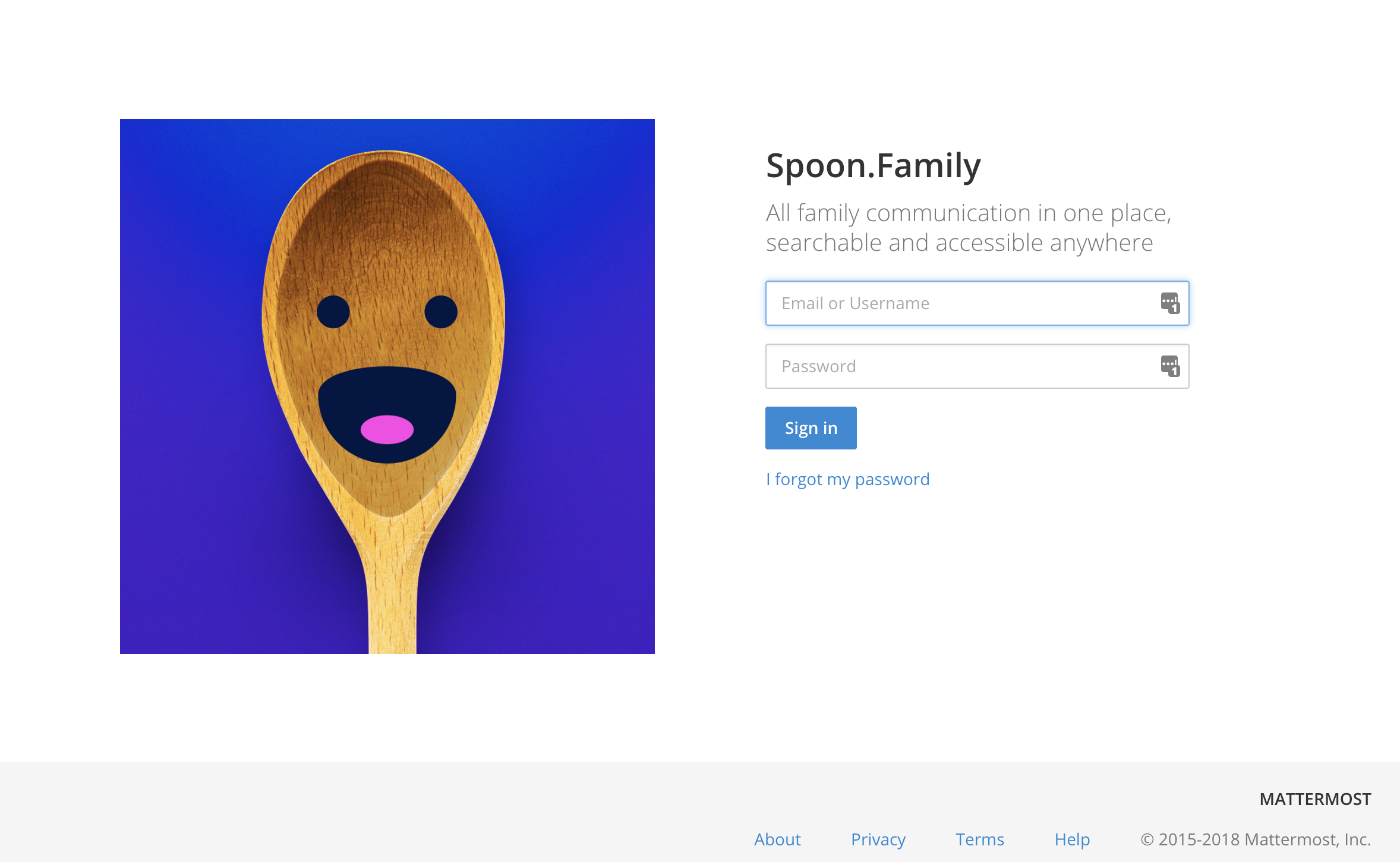Image resolution: width=1400 pixels, height=862 pixels.
Task: Open the About footer link
Action: 777,839
